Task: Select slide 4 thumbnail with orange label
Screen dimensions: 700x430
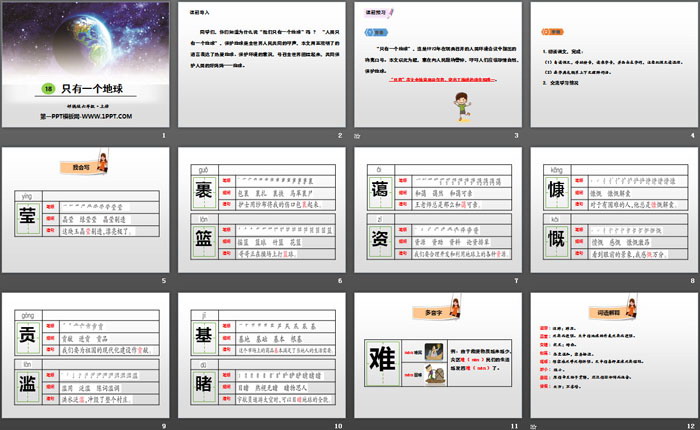Action: click(x=614, y=64)
